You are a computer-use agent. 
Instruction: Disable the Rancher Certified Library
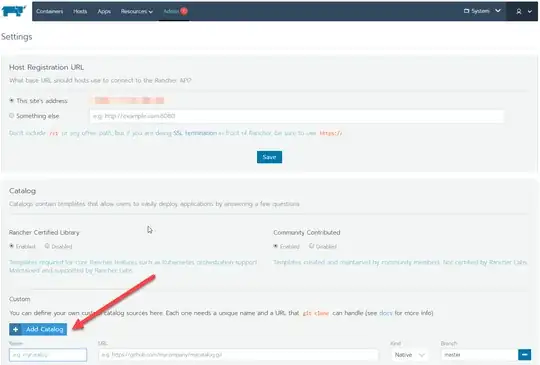pos(47,246)
